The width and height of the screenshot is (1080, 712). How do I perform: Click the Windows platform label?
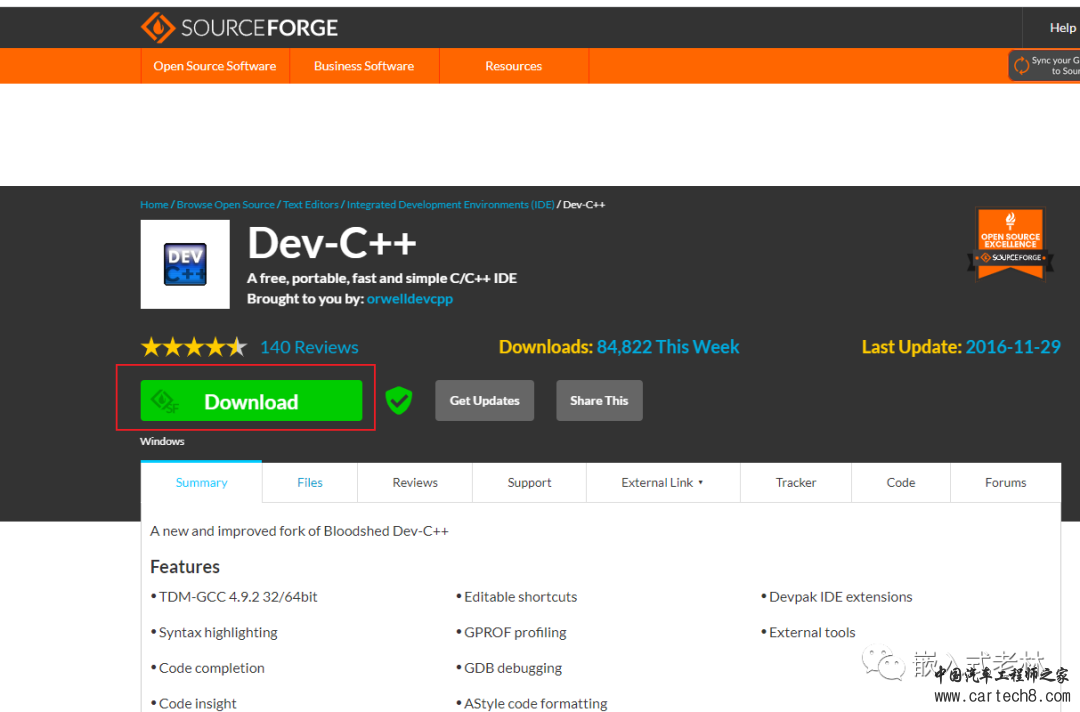pyautogui.click(x=162, y=441)
